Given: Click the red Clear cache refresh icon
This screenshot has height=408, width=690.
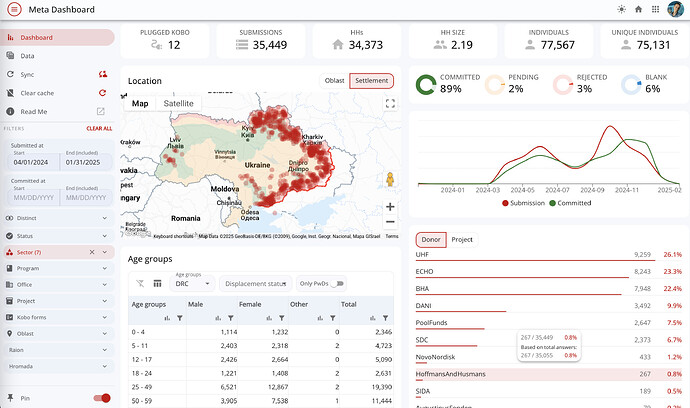Looking at the screenshot, I should click(x=103, y=93).
